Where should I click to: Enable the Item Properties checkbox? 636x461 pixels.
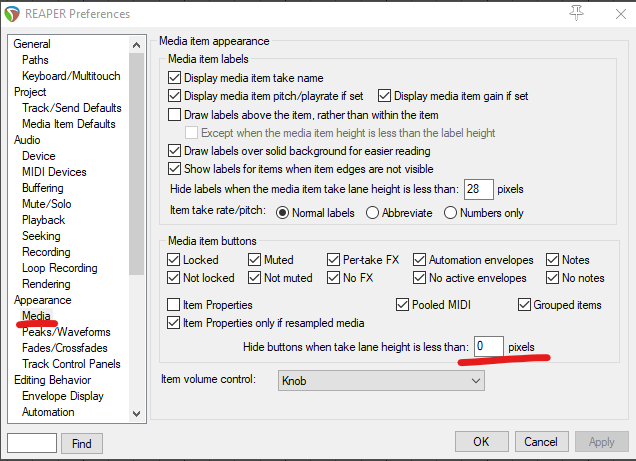[x=174, y=305]
